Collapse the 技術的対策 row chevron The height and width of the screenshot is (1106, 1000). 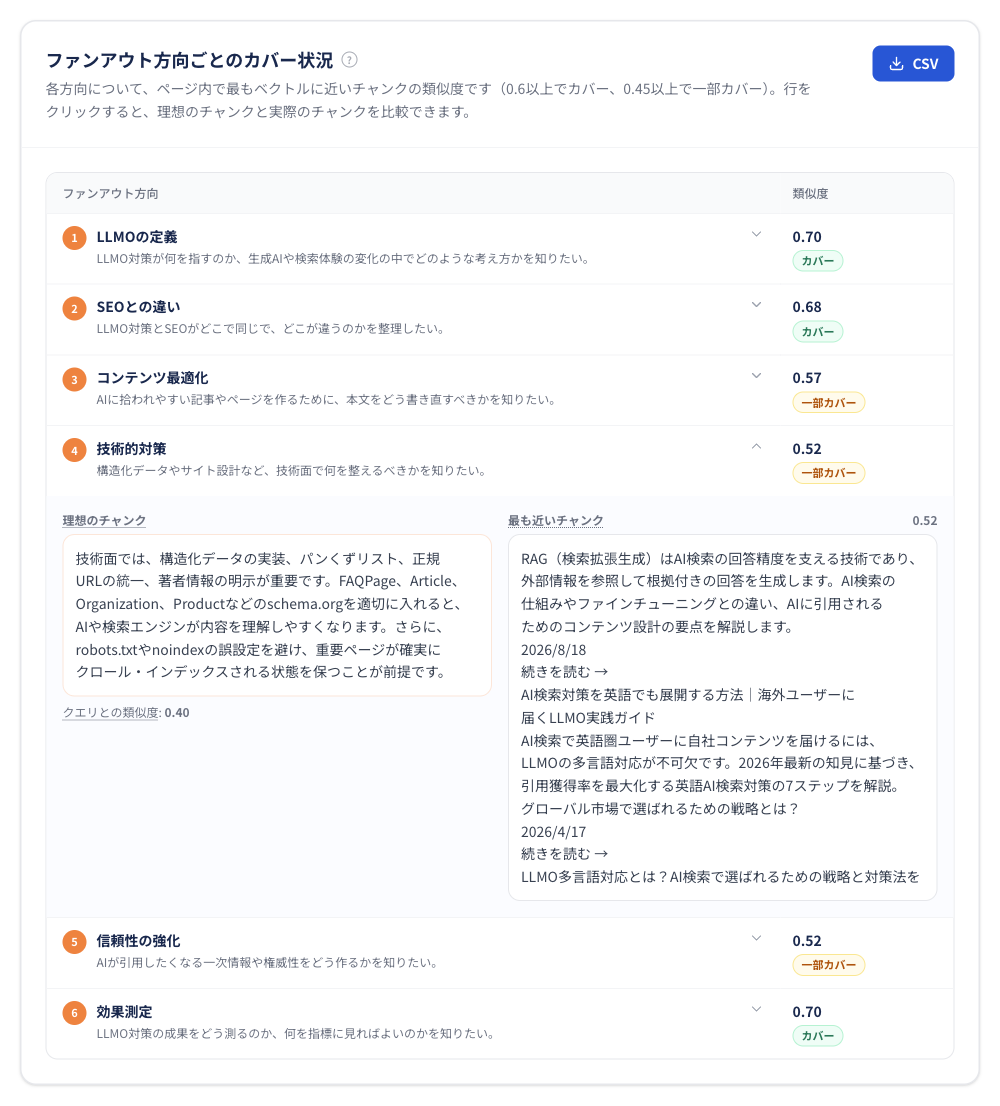point(756,446)
